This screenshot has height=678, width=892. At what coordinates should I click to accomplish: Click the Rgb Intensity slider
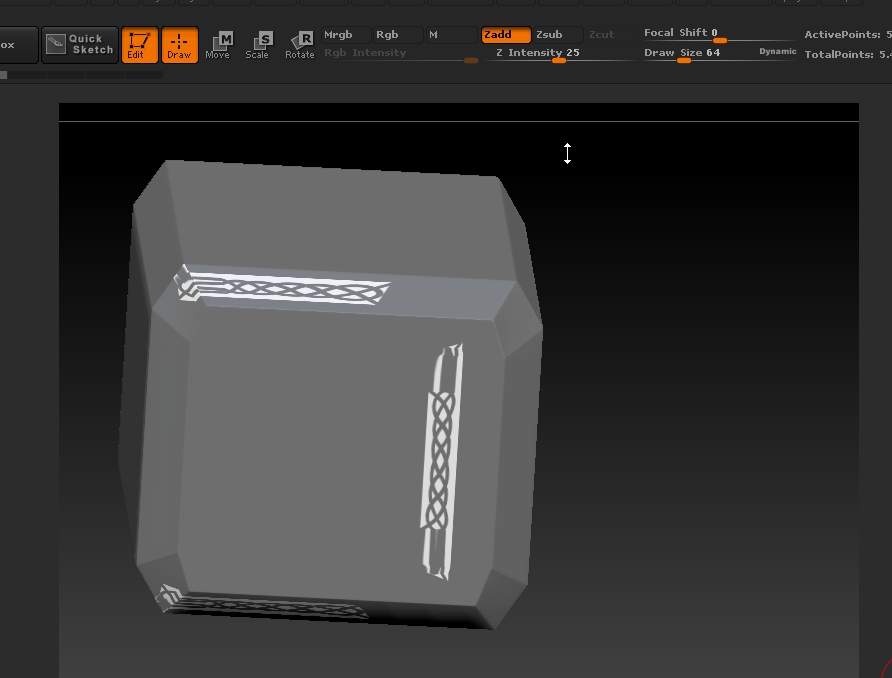[400, 54]
